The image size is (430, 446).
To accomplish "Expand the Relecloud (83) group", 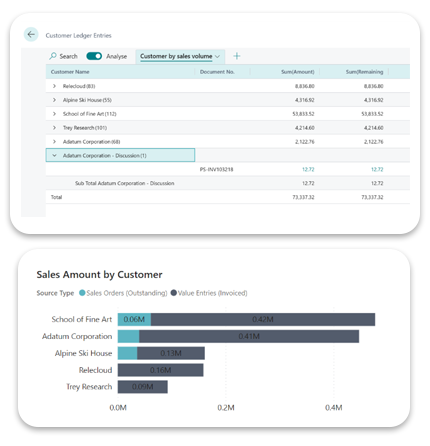I will (54, 86).
